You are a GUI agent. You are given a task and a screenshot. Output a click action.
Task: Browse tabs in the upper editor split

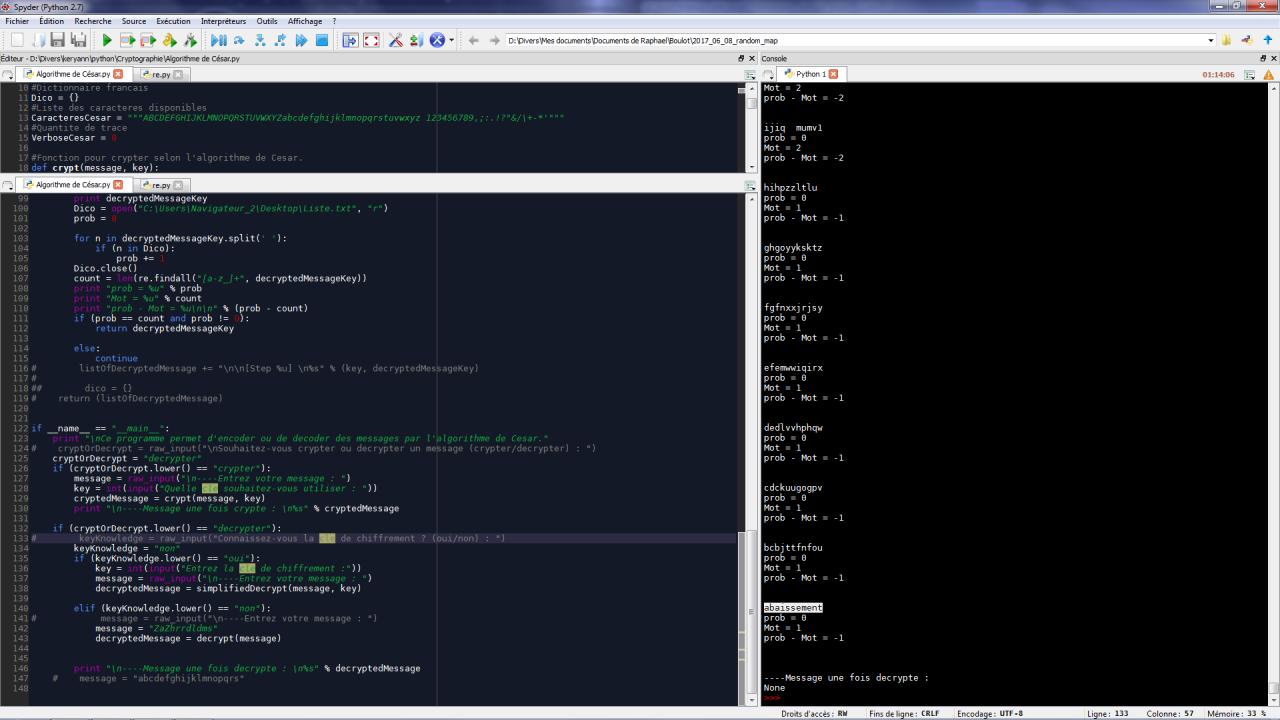8,74
